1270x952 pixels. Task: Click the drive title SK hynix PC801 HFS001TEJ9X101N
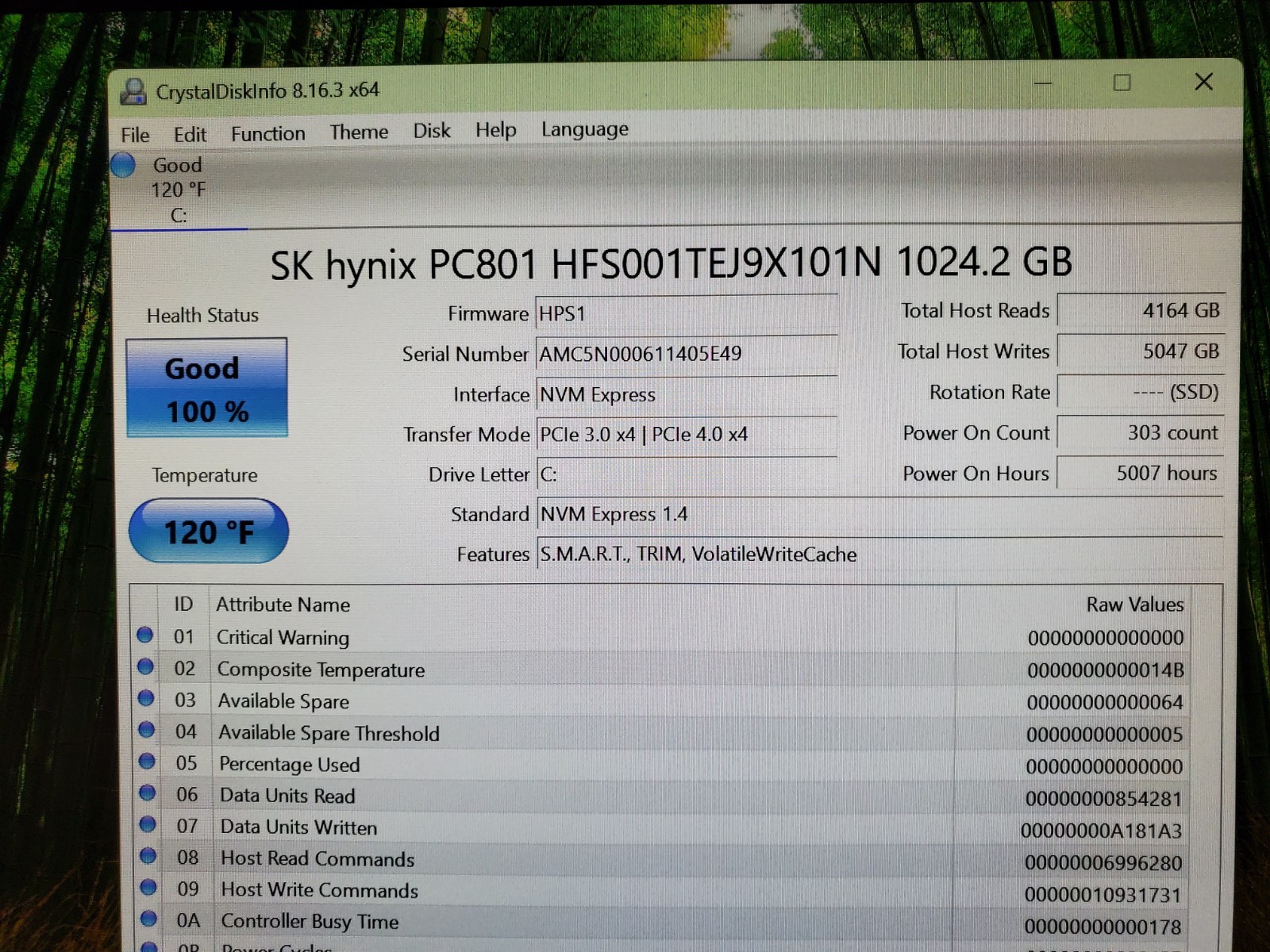575,264
